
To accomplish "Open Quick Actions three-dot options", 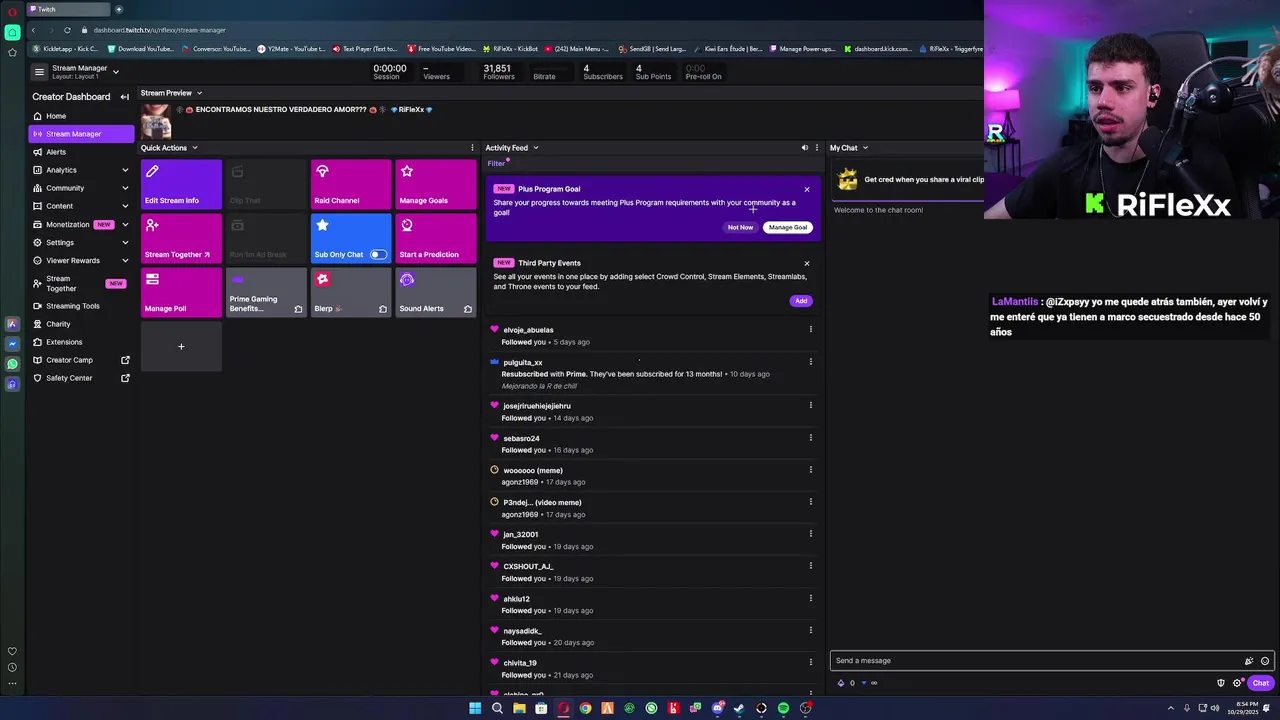I will 472,148.
